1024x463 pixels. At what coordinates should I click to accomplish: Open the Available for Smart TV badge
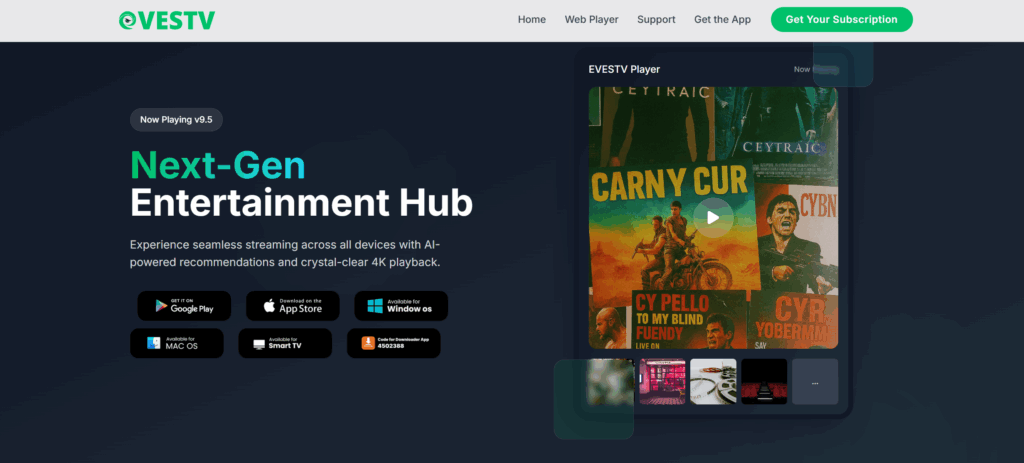point(284,343)
